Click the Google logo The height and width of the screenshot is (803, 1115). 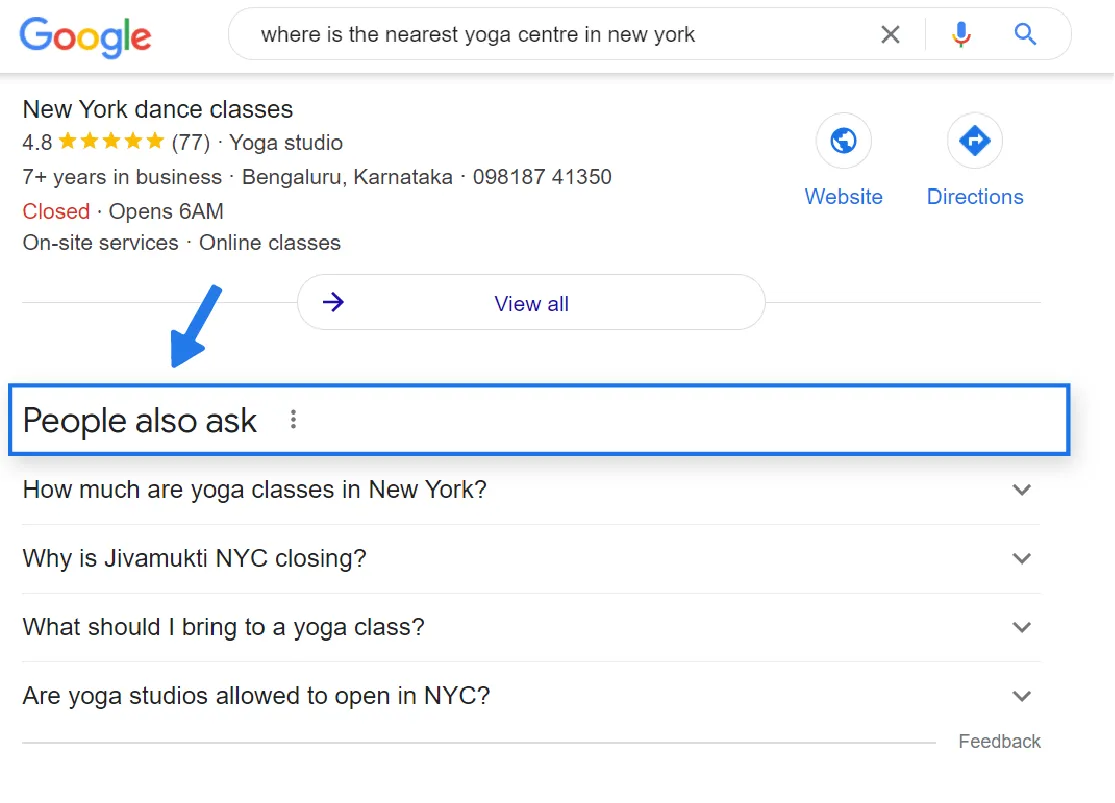[86, 36]
